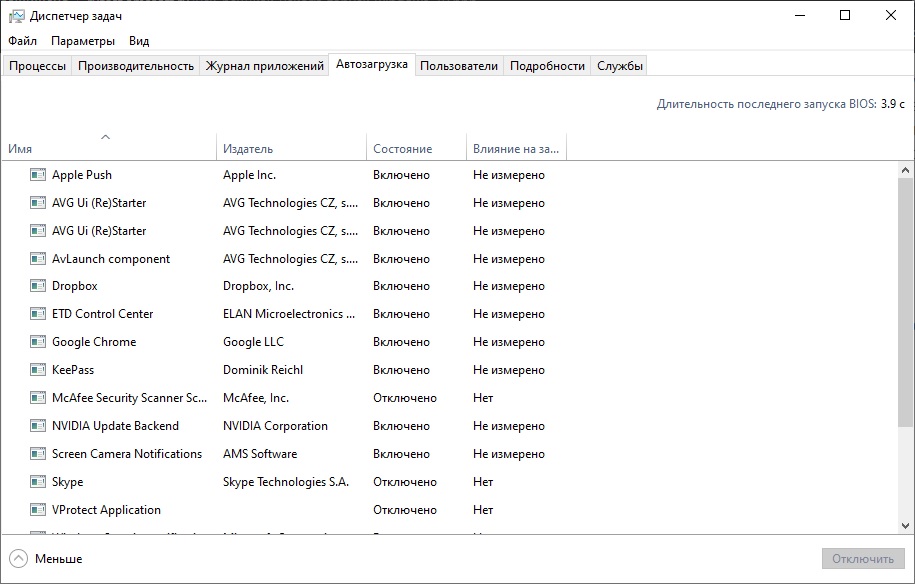This screenshot has width=915, height=584.
Task: Sort by the Состояние column header
Action: tap(417, 146)
